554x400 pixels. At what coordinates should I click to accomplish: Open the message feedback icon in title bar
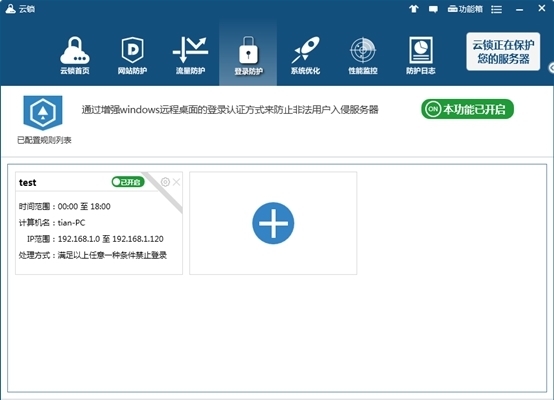point(433,9)
